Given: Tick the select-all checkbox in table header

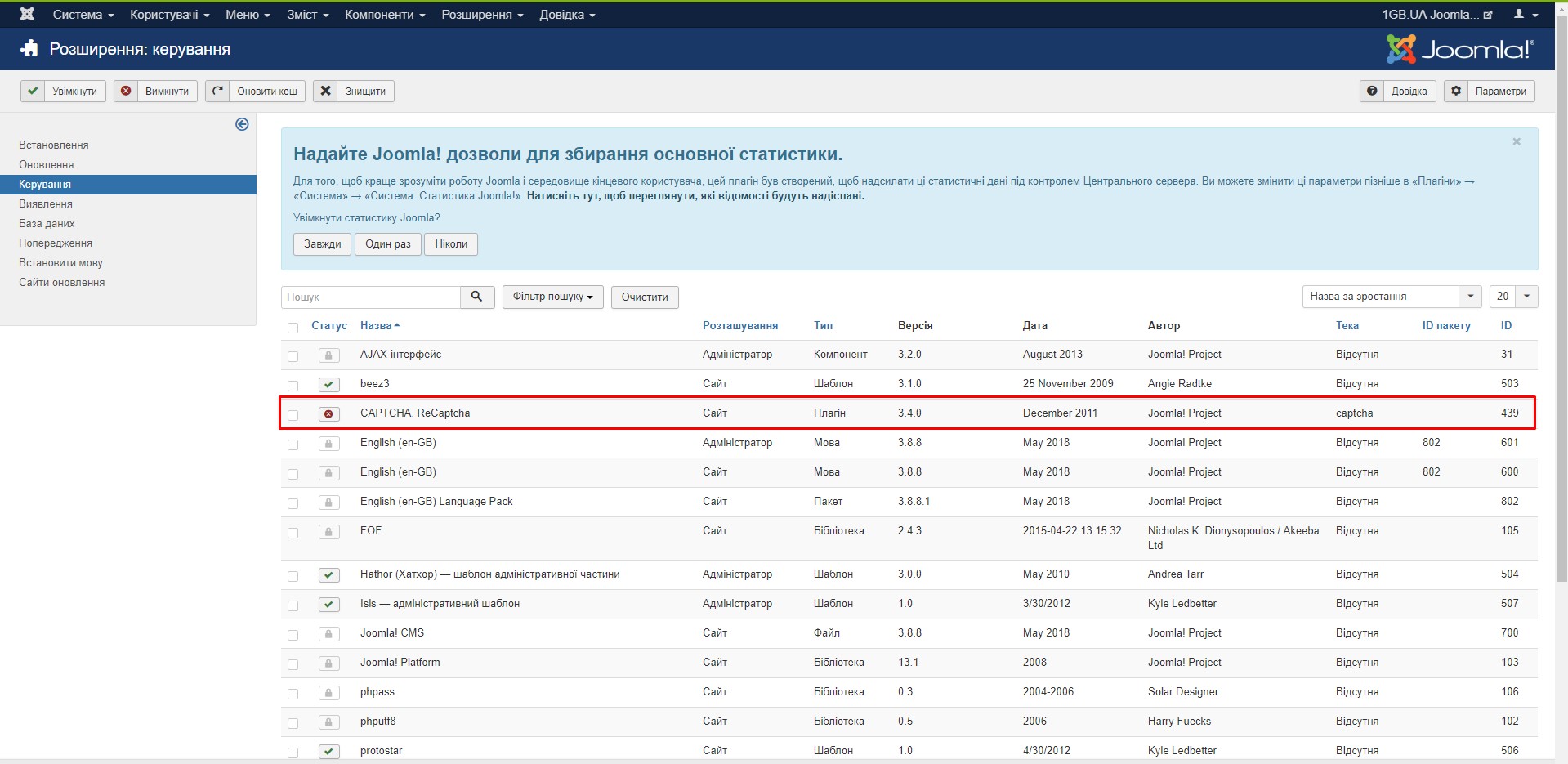Looking at the screenshot, I should (x=293, y=328).
